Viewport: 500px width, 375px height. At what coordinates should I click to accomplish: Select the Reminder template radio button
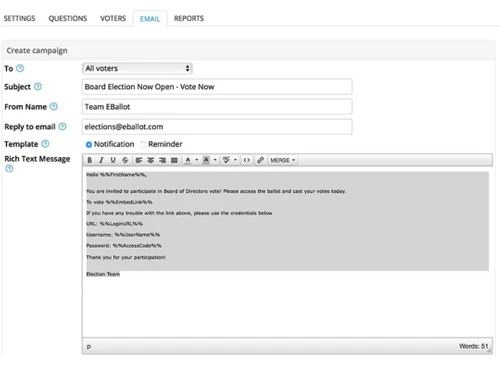143,145
